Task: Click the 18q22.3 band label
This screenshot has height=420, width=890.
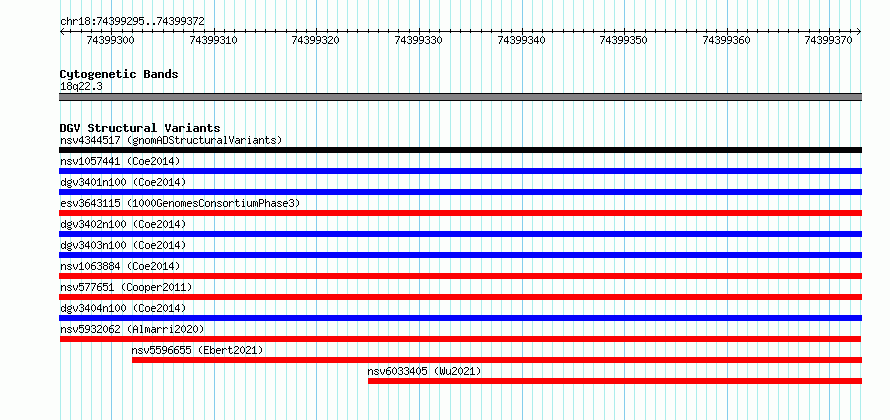Action: (81, 87)
